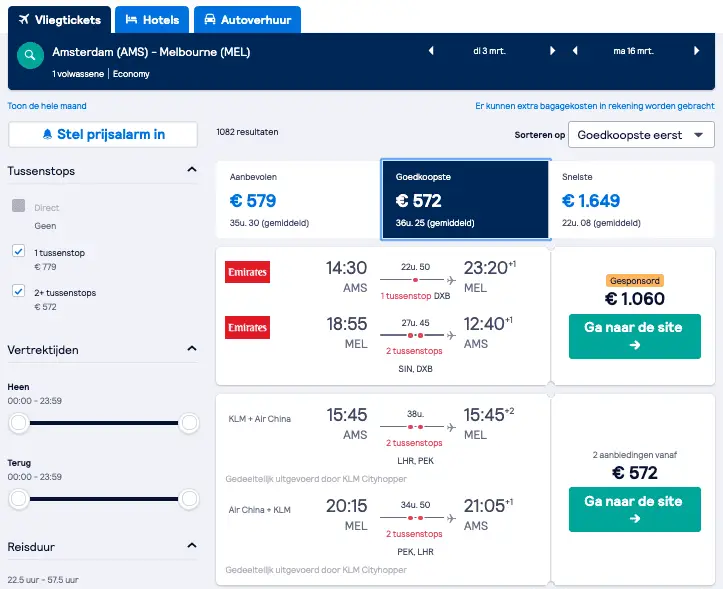The image size is (723, 589).
Task: Switch to the Hotels tab
Action: click(152, 20)
